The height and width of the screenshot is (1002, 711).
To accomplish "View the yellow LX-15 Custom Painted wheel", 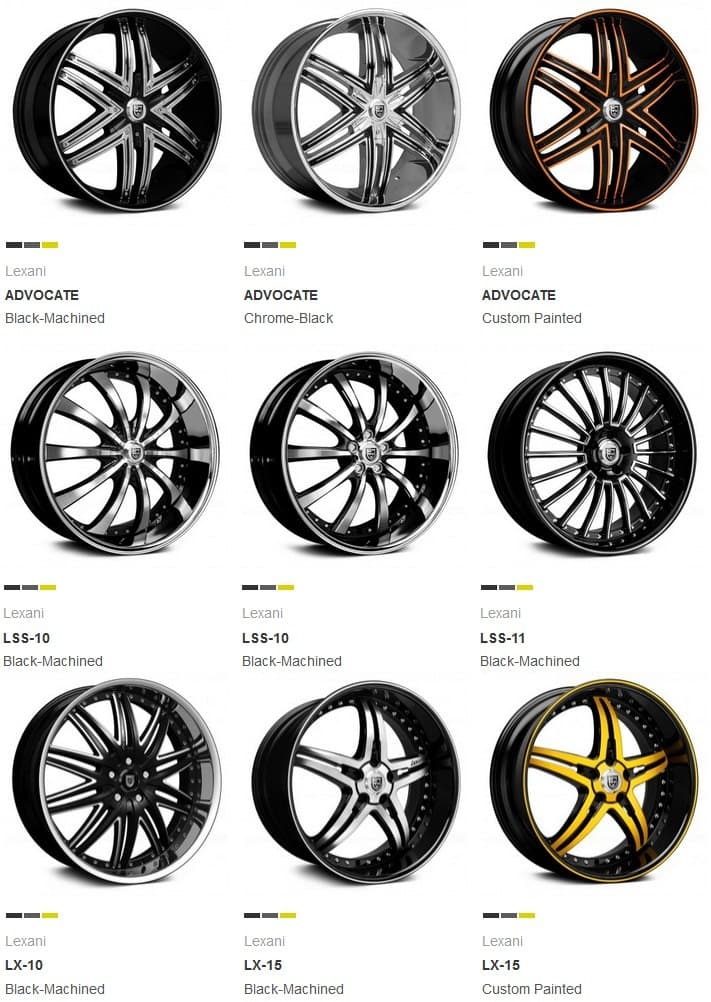I will pyautogui.click(x=595, y=781).
